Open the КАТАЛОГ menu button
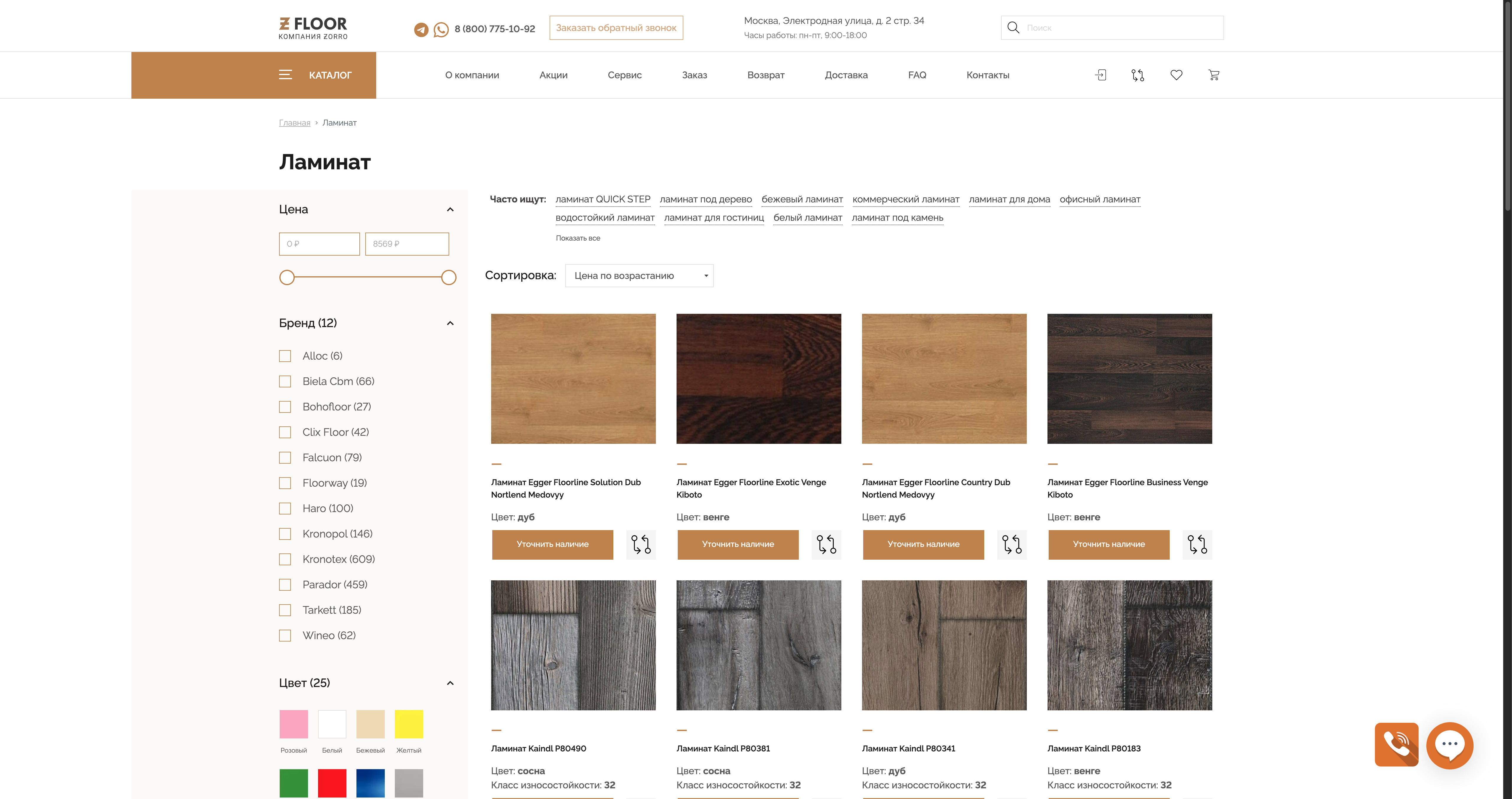The image size is (1512, 799). click(254, 75)
